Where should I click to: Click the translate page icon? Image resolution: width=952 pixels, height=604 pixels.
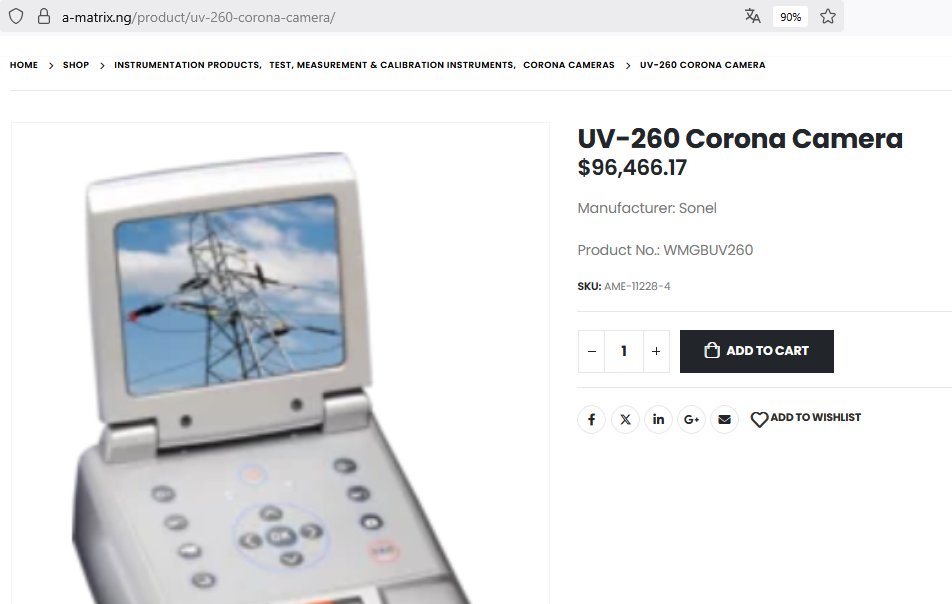tap(753, 16)
